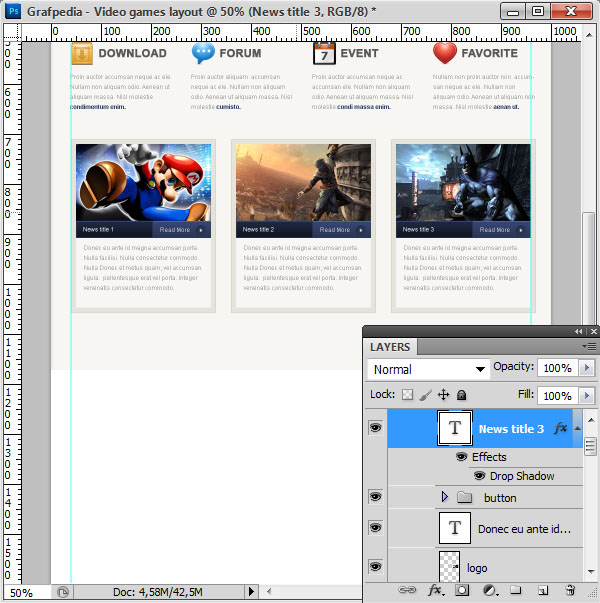Click the Event calendar icon
Image resolution: width=600 pixels, height=603 pixels.
(324, 53)
